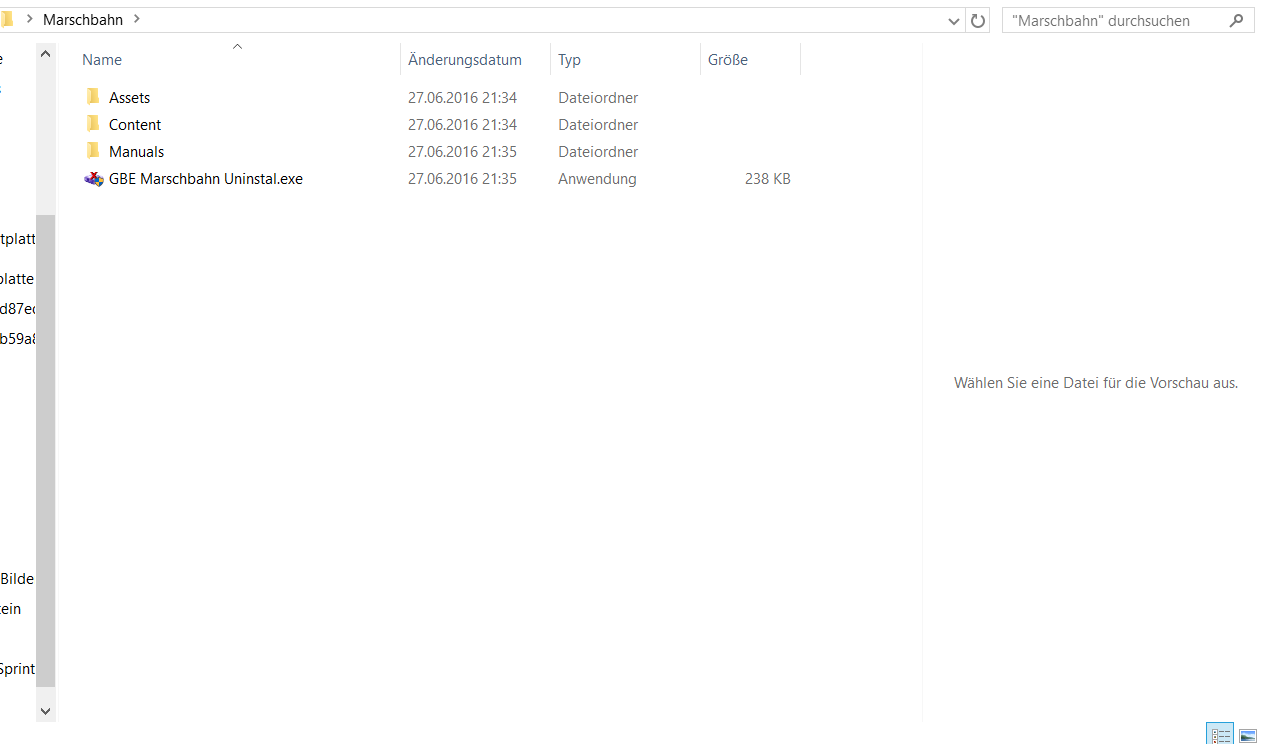
Task: Select the Content folder icon
Action: [93, 124]
